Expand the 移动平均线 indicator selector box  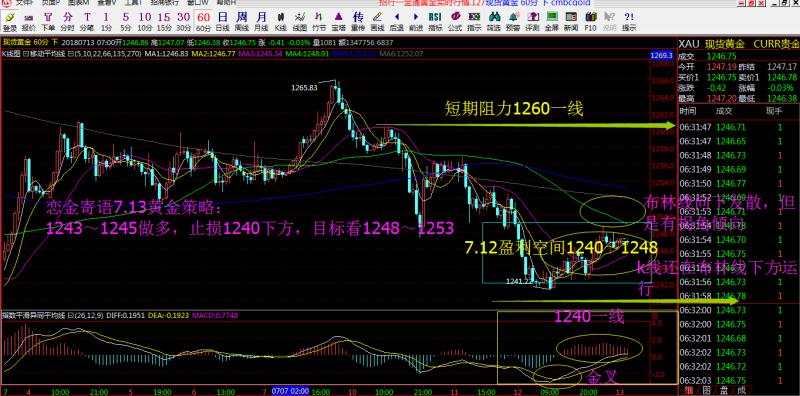(x=42, y=53)
